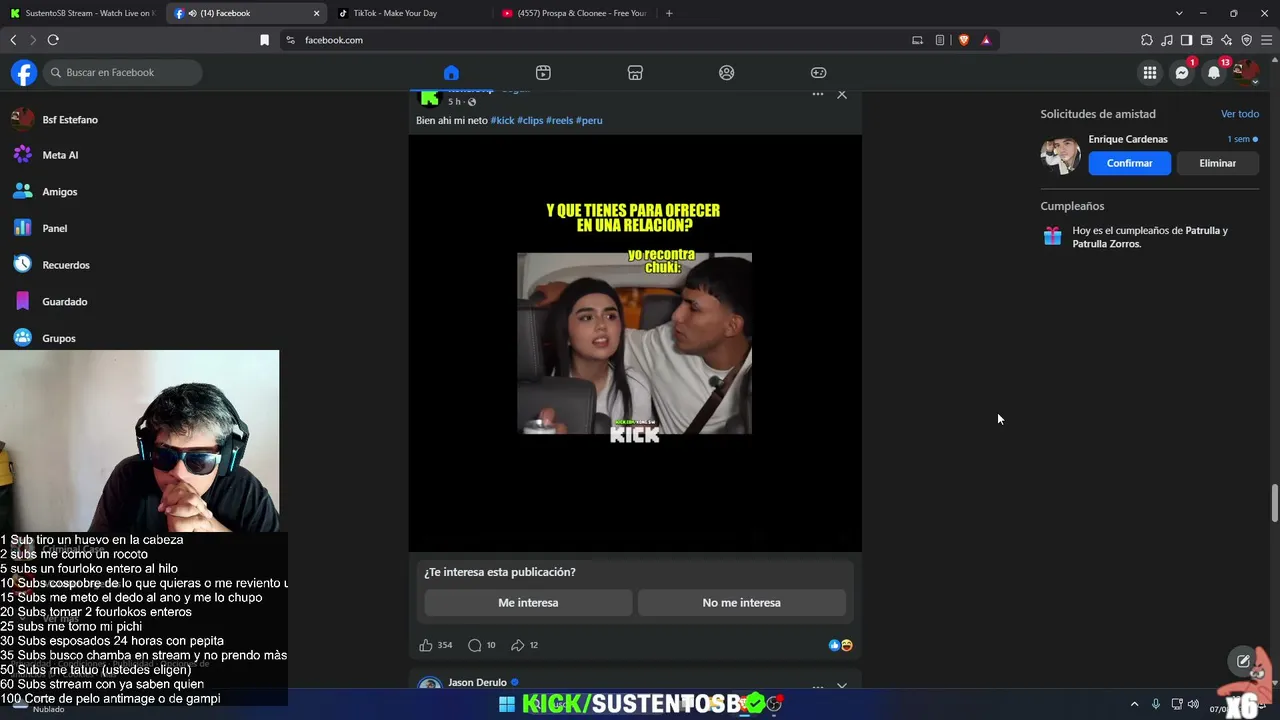This screenshot has width=1280, height=720.
Task: Open the kick clip post options menu
Action: tap(817, 94)
